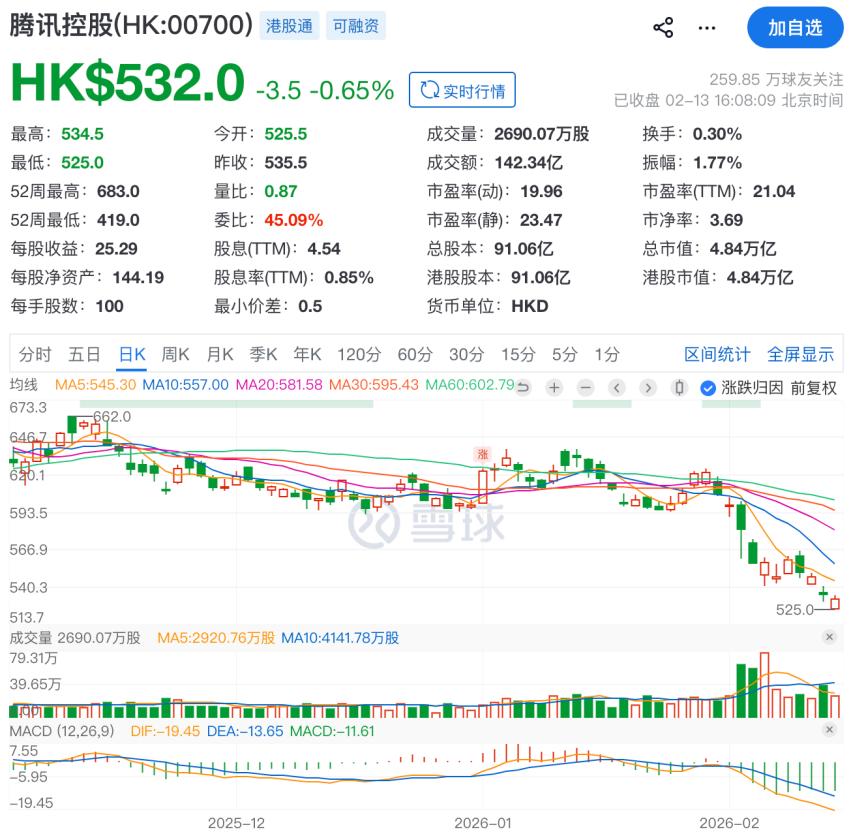Switch to the 周K weekly chart tab

tap(176, 354)
